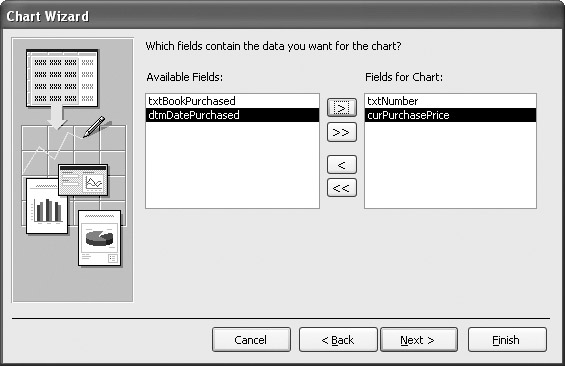The image size is (565, 366).
Task: Click the pencil icon in the wizard illustration
Action: click(94, 126)
